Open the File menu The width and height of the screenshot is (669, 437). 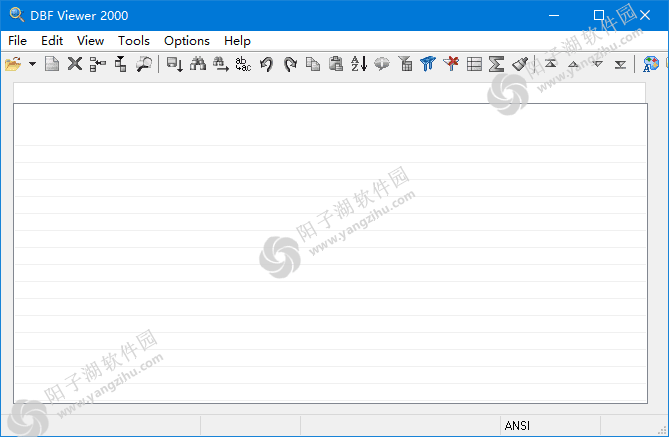(x=17, y=41)
